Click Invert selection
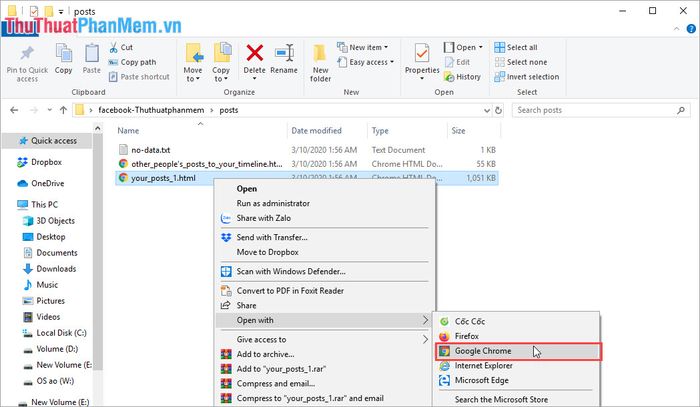This screenshot has width=700, height=407. [527, 77]
